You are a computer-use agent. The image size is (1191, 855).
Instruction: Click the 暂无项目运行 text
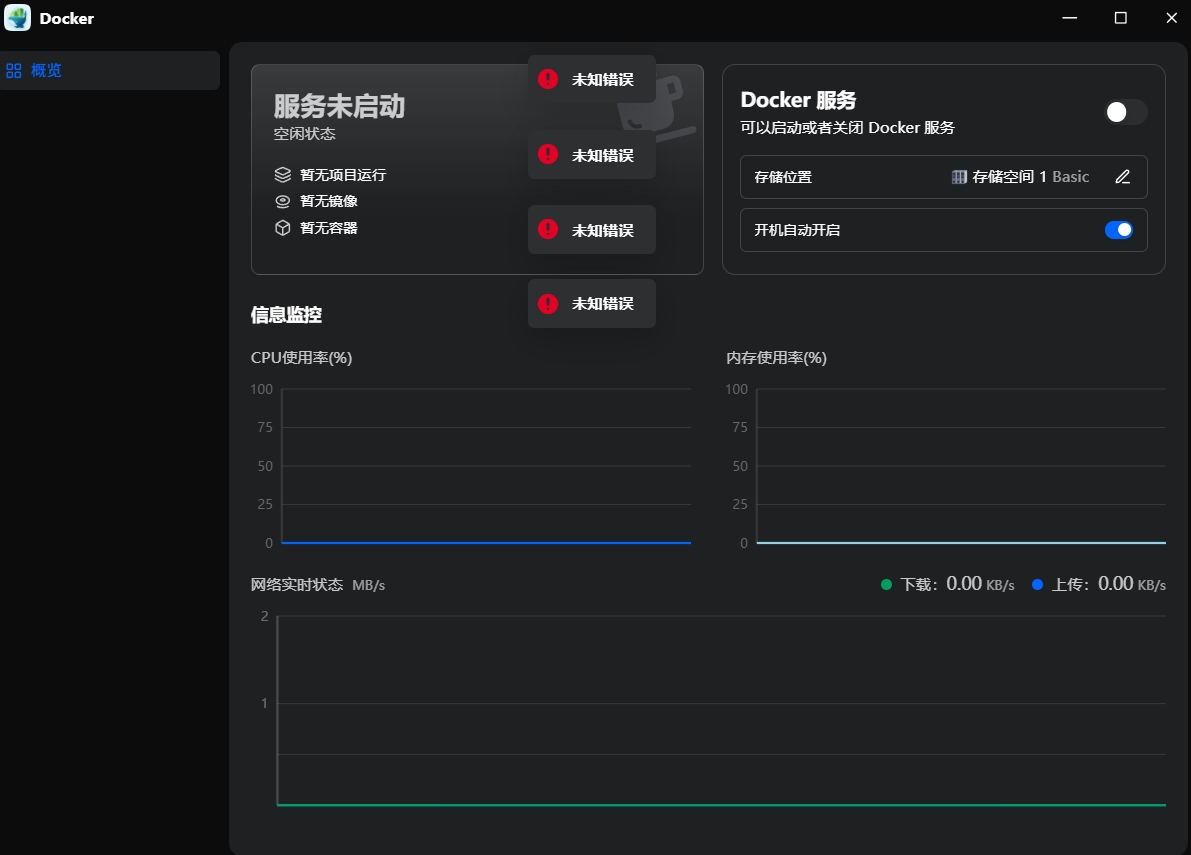pyautogui.click(x=343, y=175)
